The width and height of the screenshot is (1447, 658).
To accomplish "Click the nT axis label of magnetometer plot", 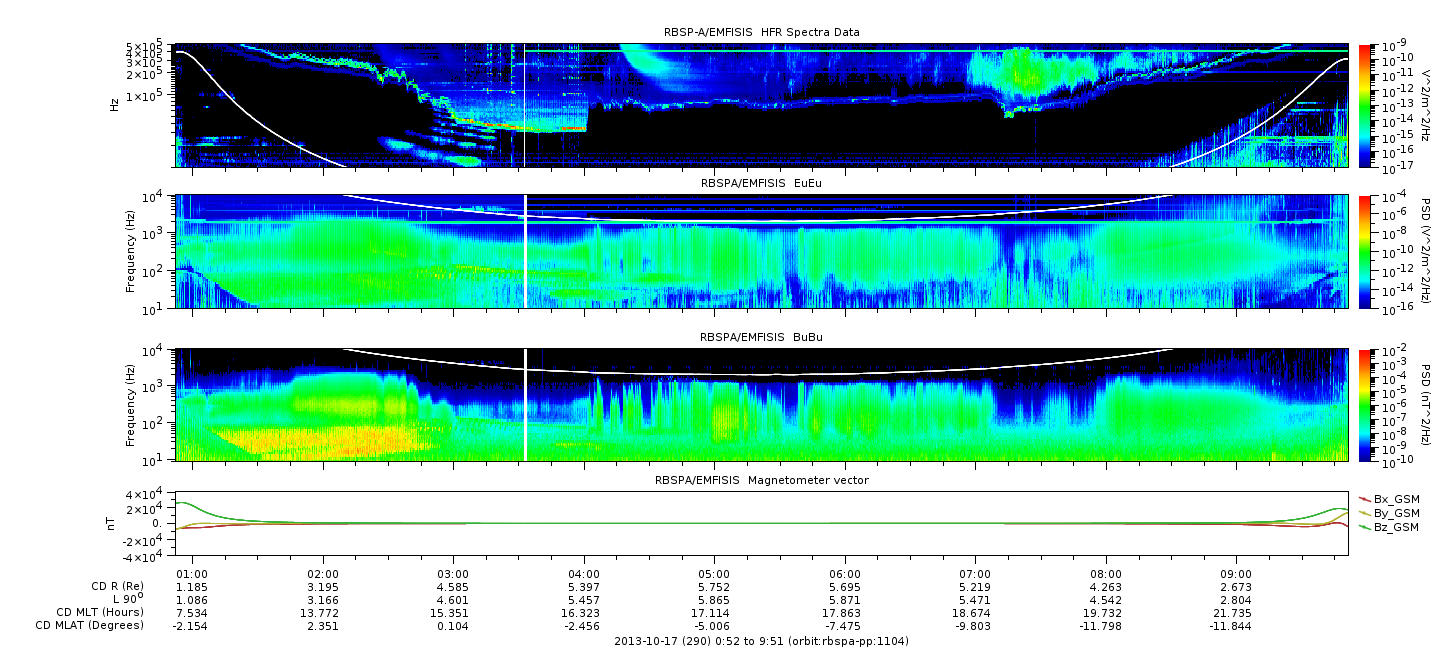I will pos(113,523).
